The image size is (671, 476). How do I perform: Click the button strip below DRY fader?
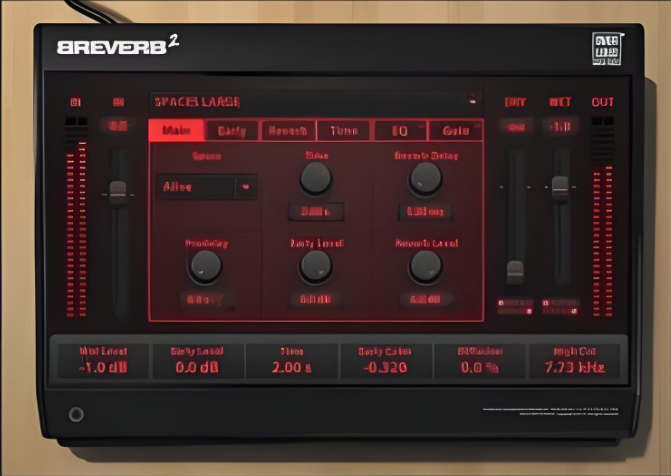pyautogui.click(x=515, y=306)
